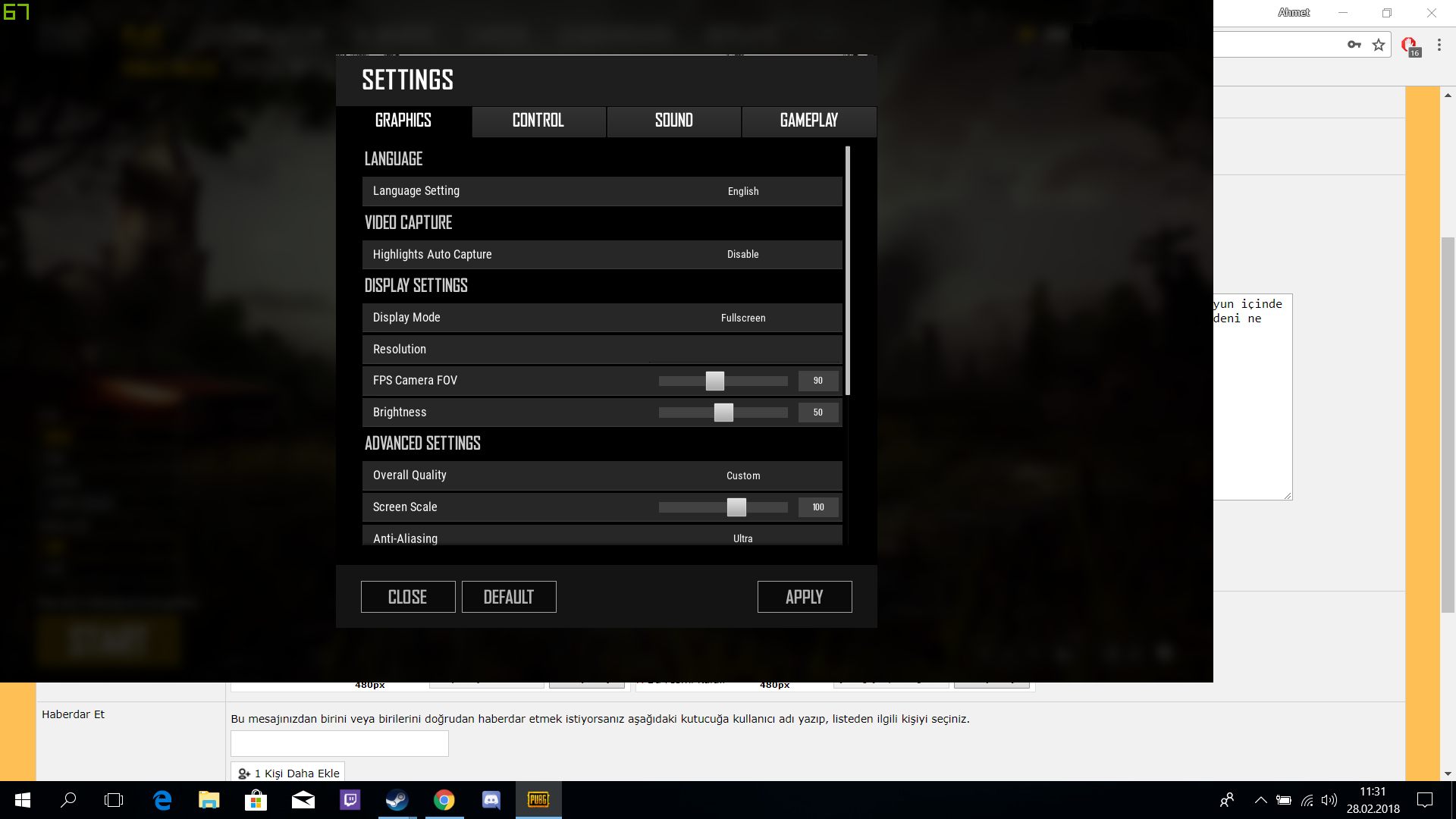The width and height of the screenshot is (1456, 819).
Task: Open the volume speaker tray icon
Action: (1329, 800)
